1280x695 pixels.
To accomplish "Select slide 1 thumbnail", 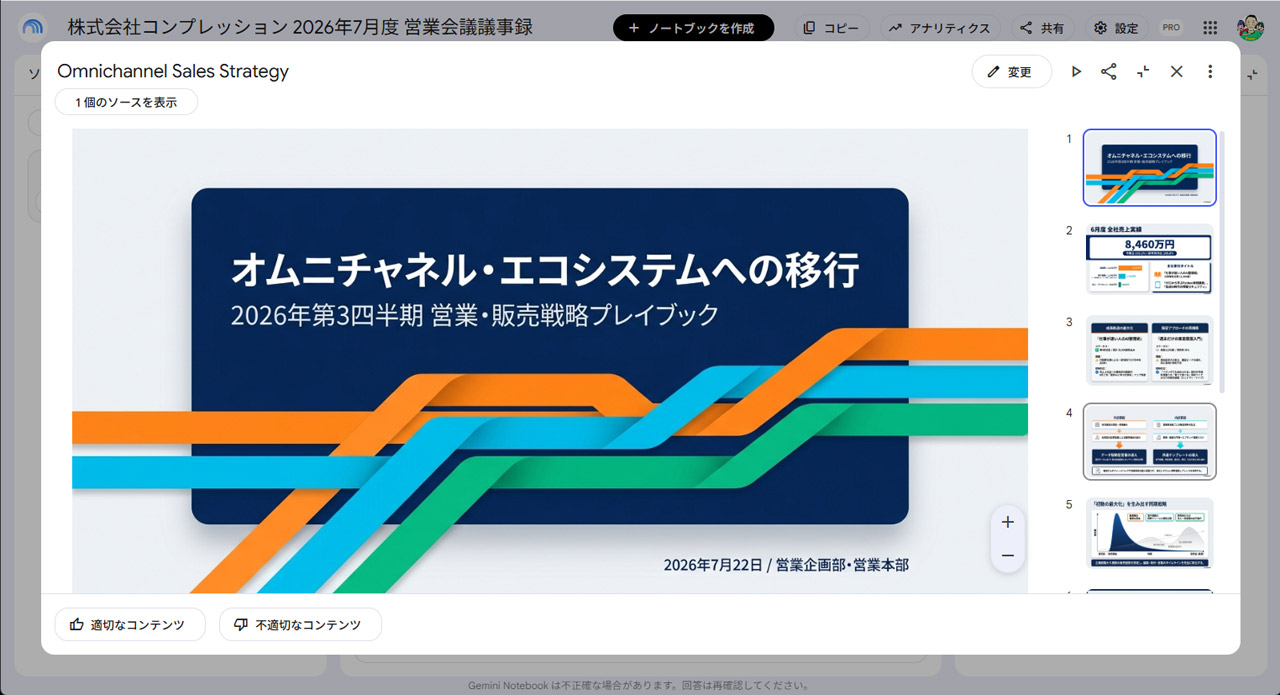I will [x=1150, y=168].
